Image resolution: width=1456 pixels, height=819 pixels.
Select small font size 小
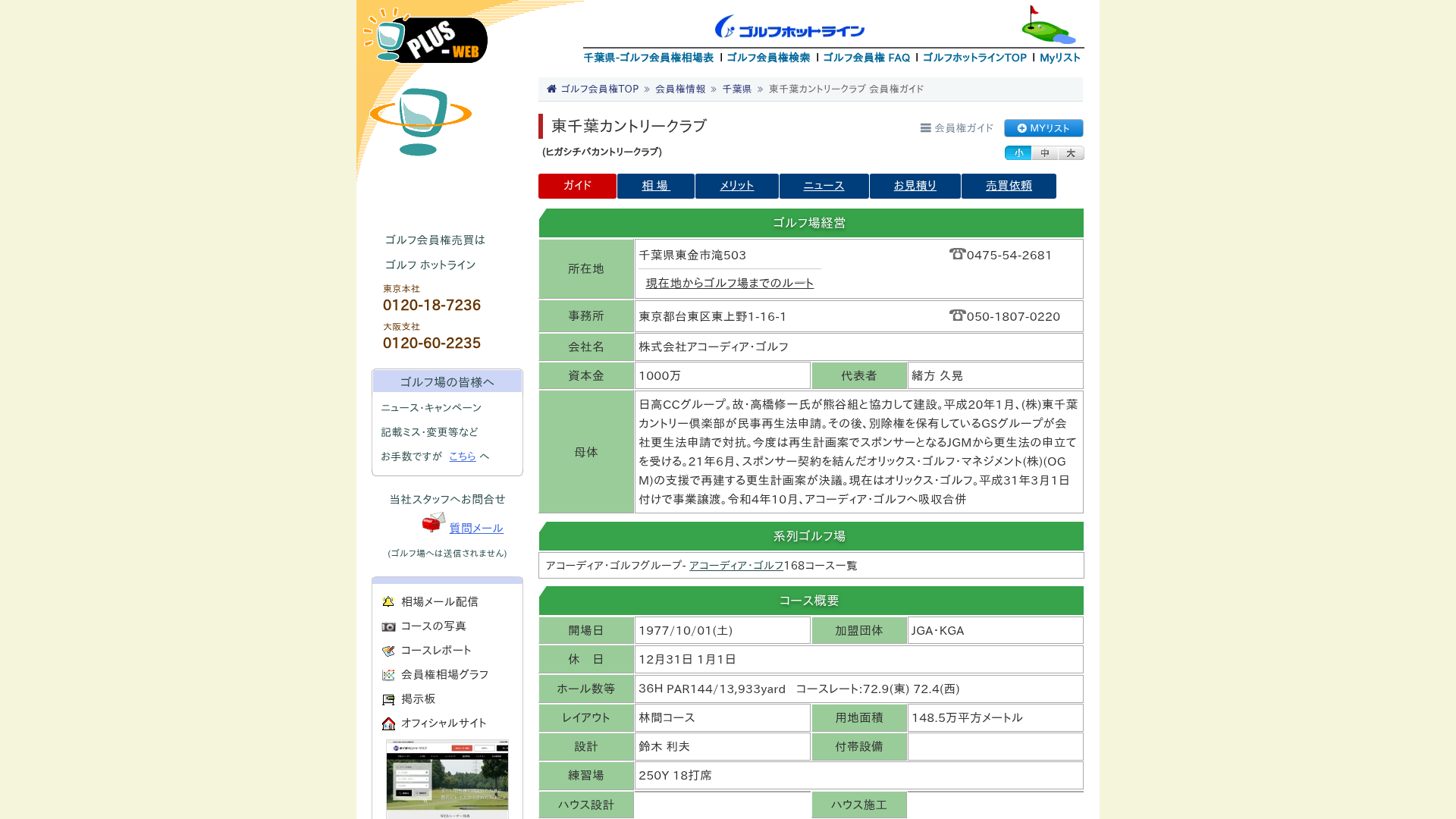point(1018,153)
